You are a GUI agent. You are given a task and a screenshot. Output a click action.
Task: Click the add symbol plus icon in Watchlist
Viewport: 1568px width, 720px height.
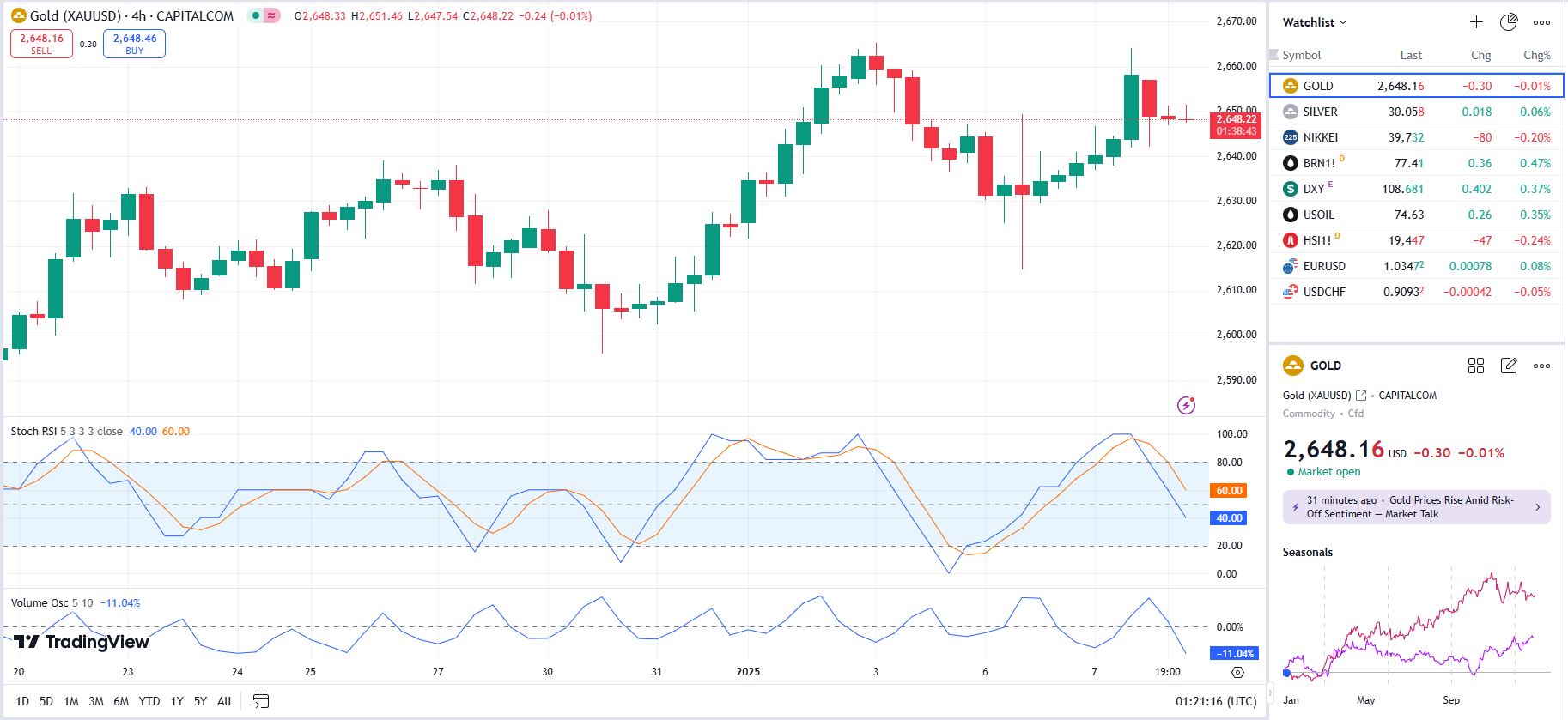(x=1476, y=22)
